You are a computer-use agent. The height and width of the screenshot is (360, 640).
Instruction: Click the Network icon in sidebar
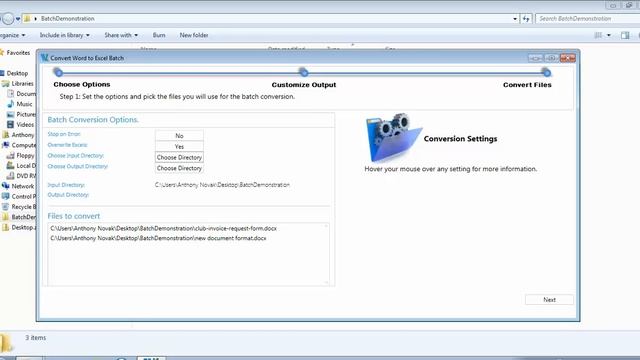click(5, 186)
